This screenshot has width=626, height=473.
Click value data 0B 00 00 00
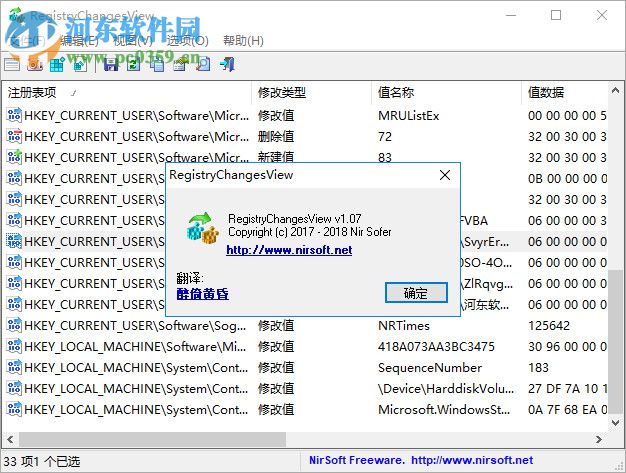point(567,178)
